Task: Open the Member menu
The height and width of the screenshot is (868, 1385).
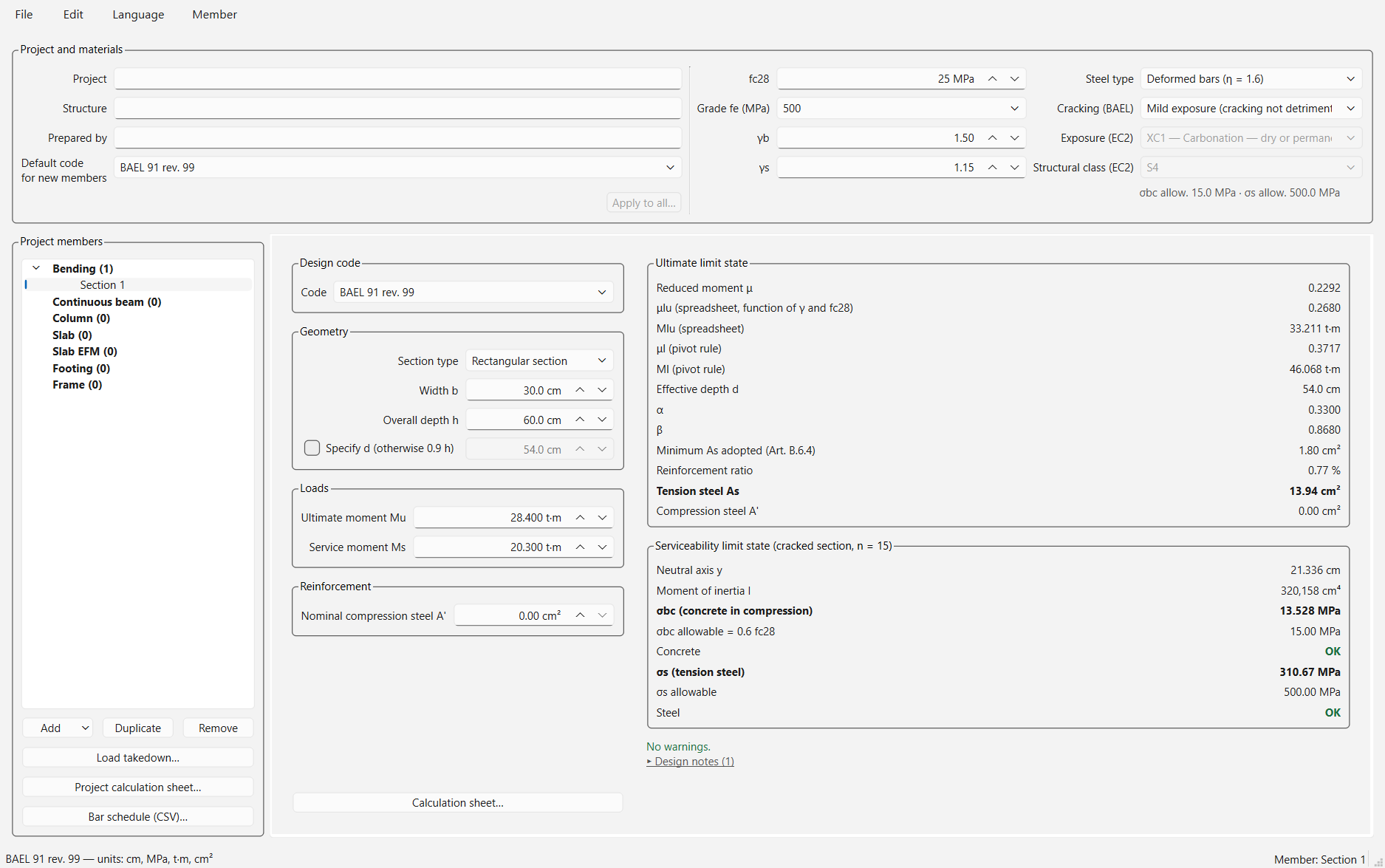Action: point(214,15)
